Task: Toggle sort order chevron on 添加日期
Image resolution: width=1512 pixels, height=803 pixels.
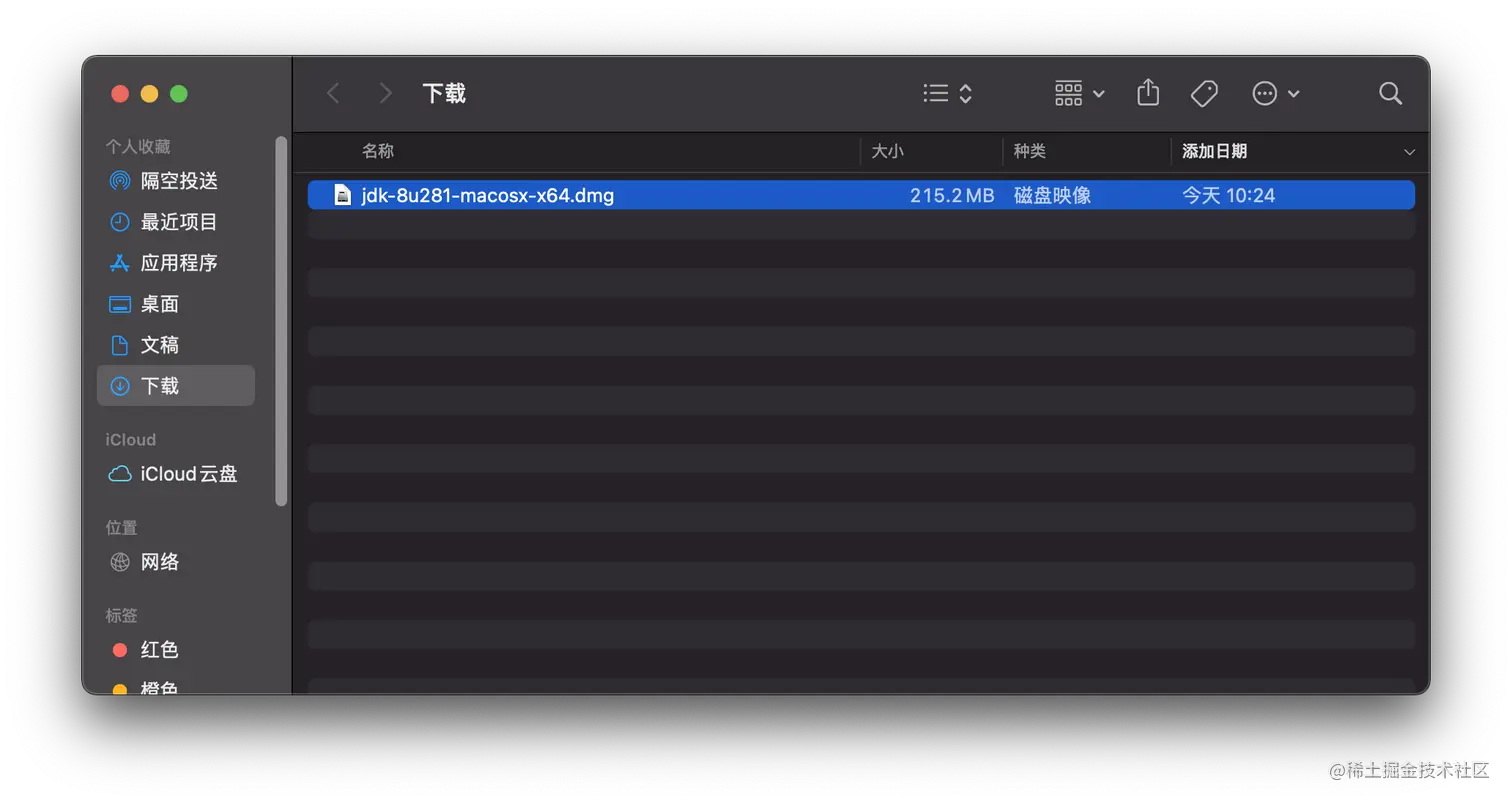Action: tap(1409, 152)
